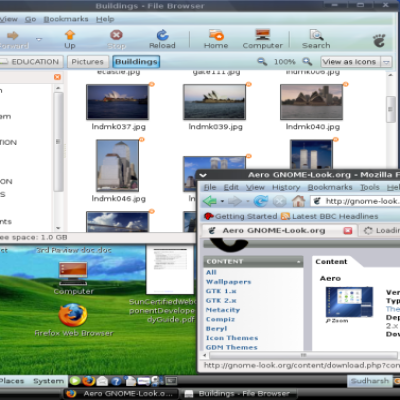Click the Firefox Back arrow button
Screen dimensions: 400x400
210,201
